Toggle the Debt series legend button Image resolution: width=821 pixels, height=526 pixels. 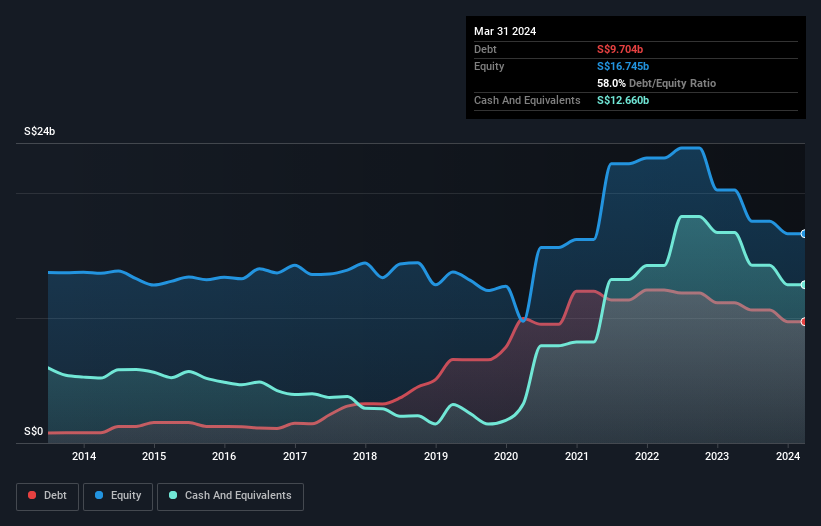tap(48, 496)
